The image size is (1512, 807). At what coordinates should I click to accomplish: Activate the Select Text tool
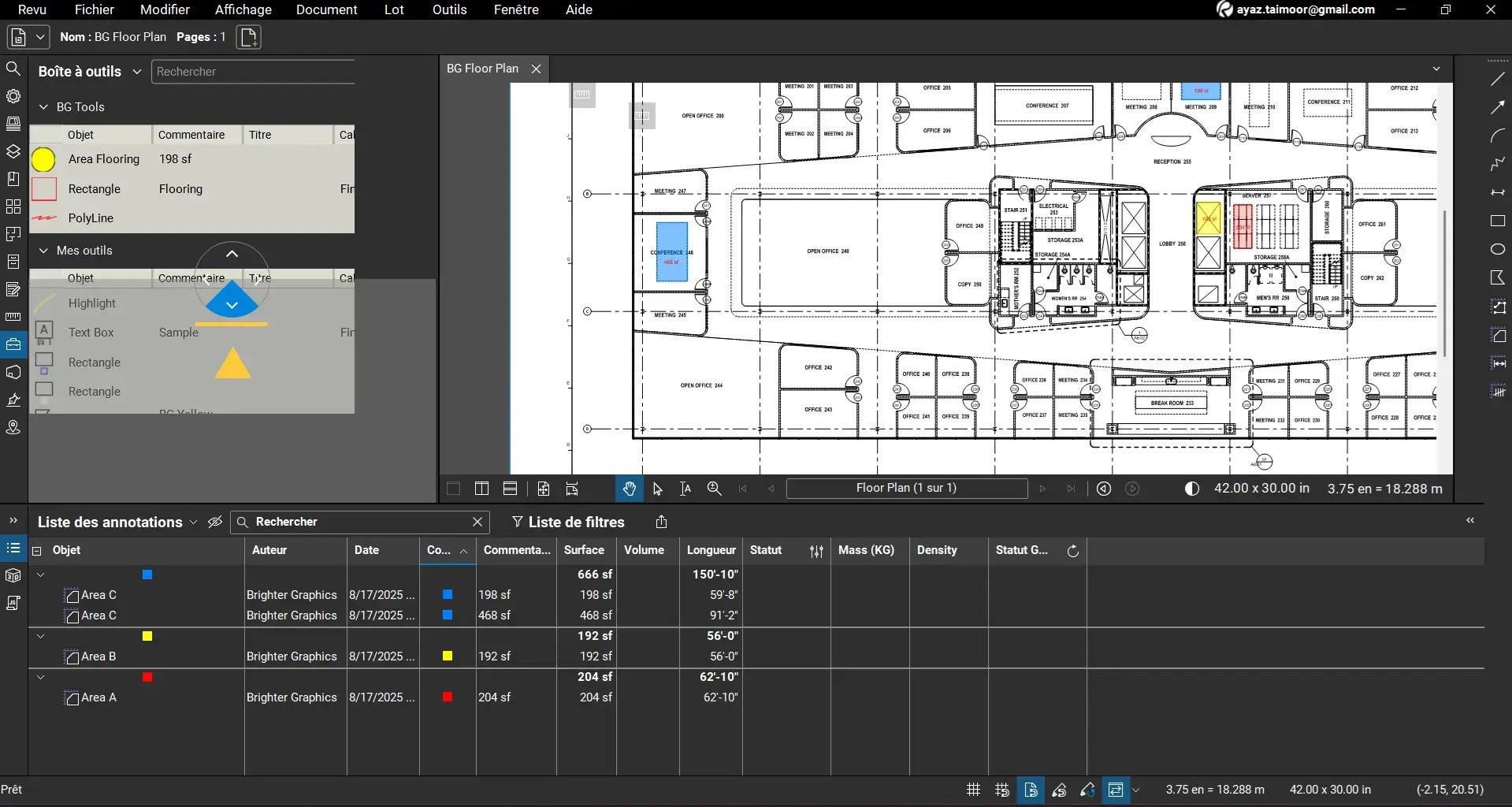pyautogui.click(x=685, y=489)
